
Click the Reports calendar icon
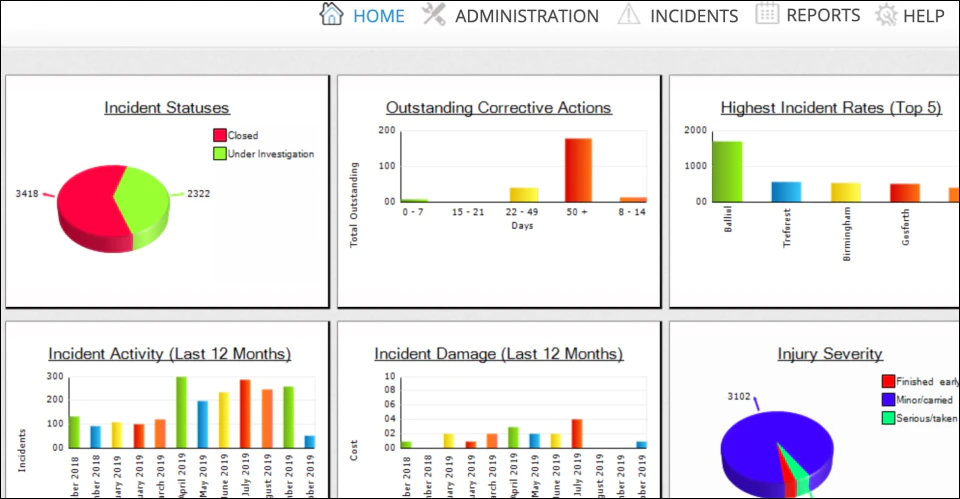pos(767,13)
